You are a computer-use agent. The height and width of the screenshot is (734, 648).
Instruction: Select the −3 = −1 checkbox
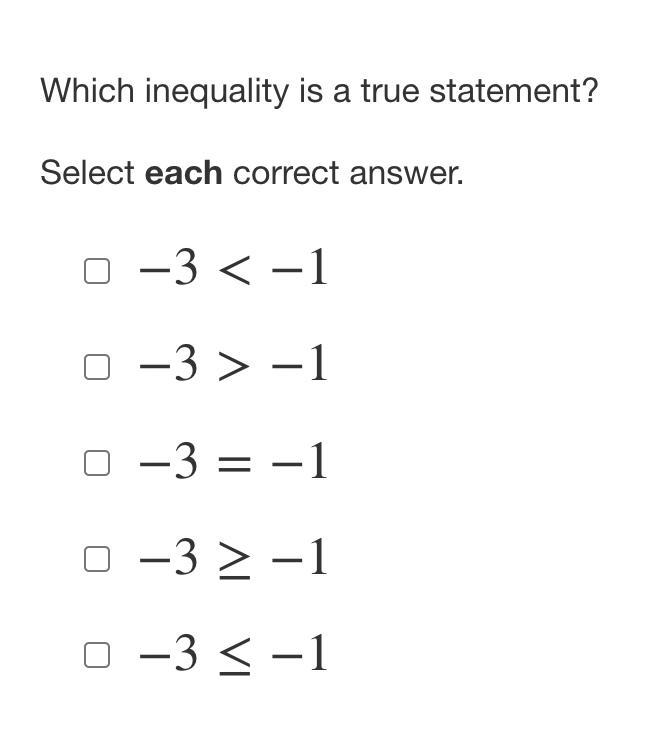point(97,463)
